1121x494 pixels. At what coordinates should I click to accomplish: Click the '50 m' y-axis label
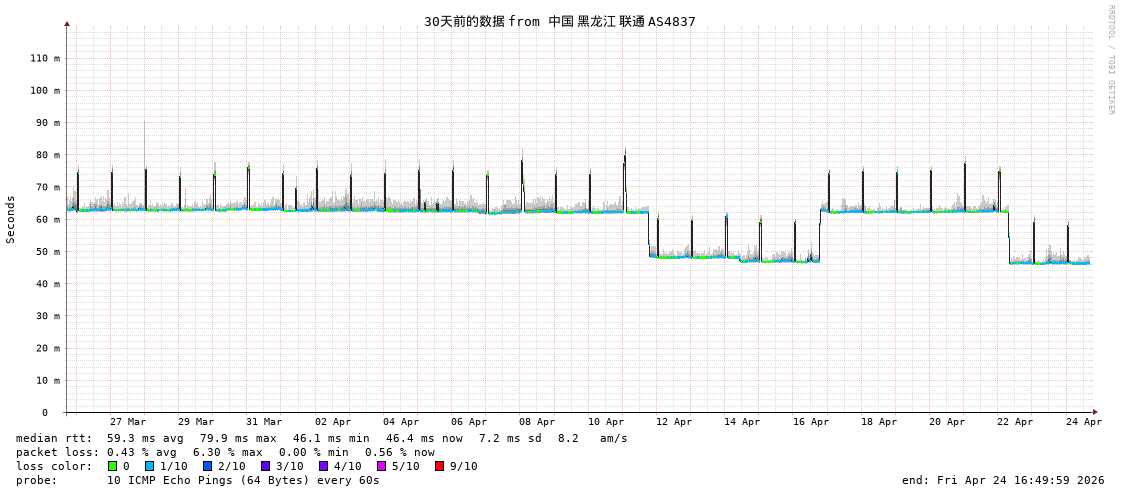click(48, 251)
